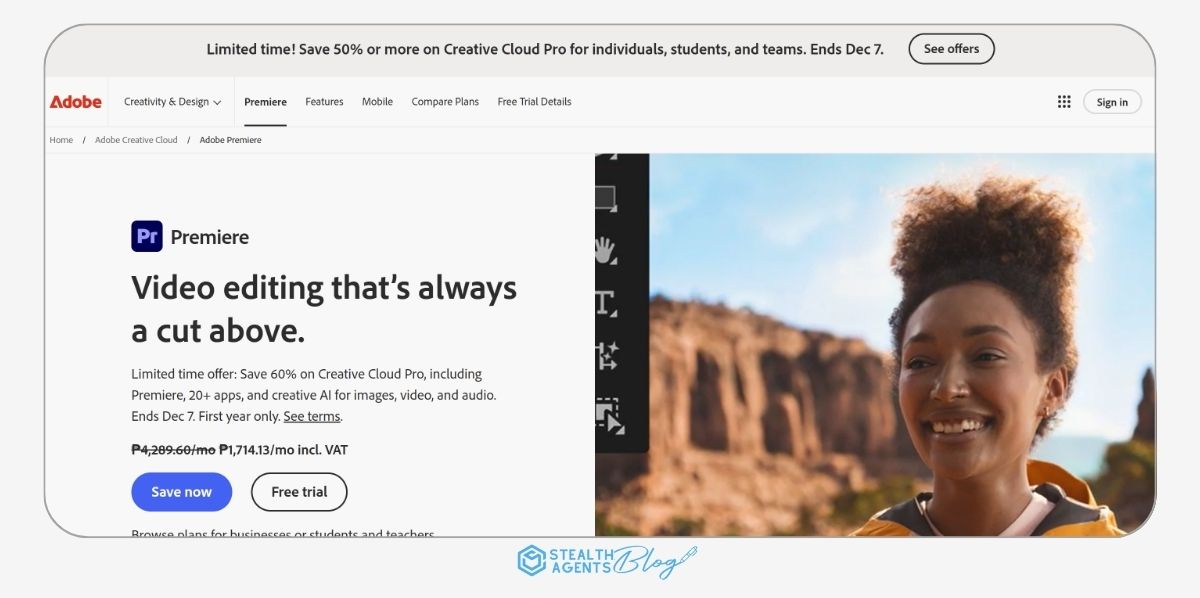Open Compare Plans

(445, 102)
